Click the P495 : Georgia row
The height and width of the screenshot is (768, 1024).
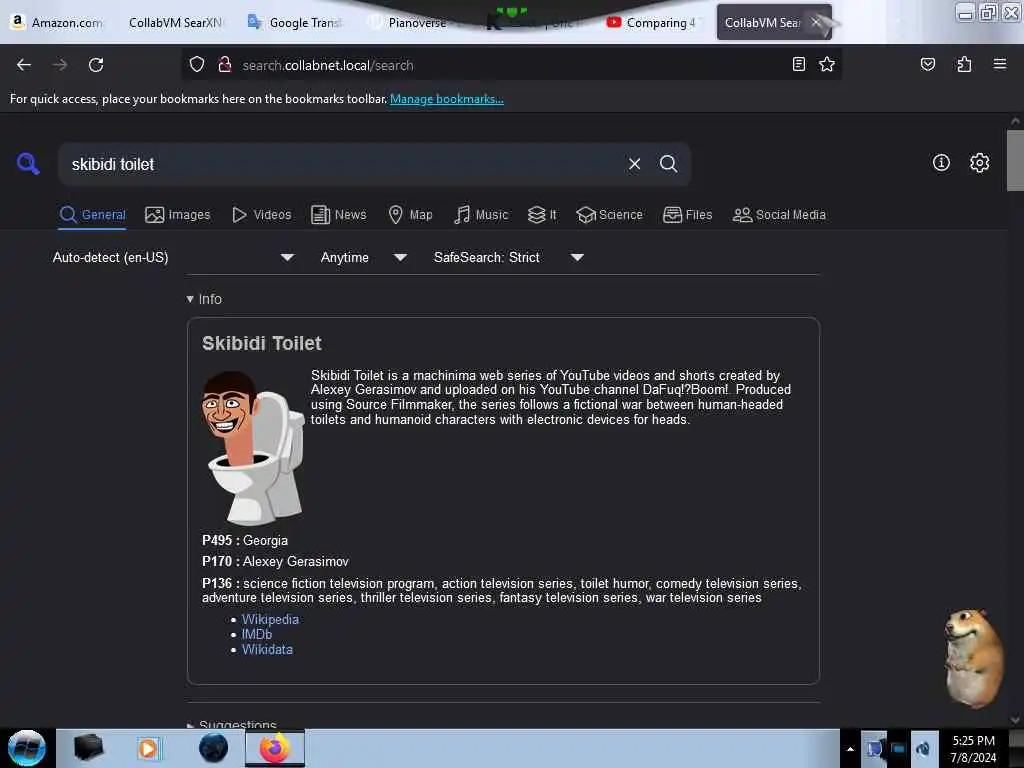click(245, 541)
